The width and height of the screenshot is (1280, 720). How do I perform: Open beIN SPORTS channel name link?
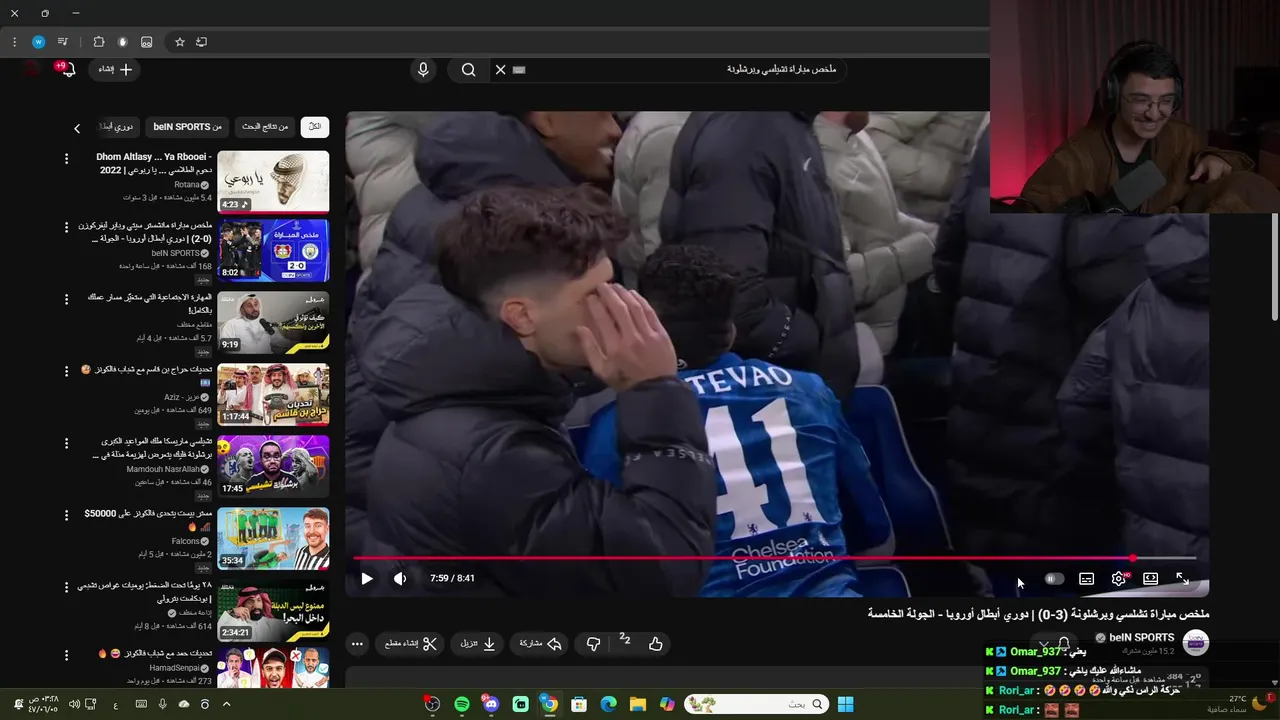pyautogui.click(x=1141, y=637)
